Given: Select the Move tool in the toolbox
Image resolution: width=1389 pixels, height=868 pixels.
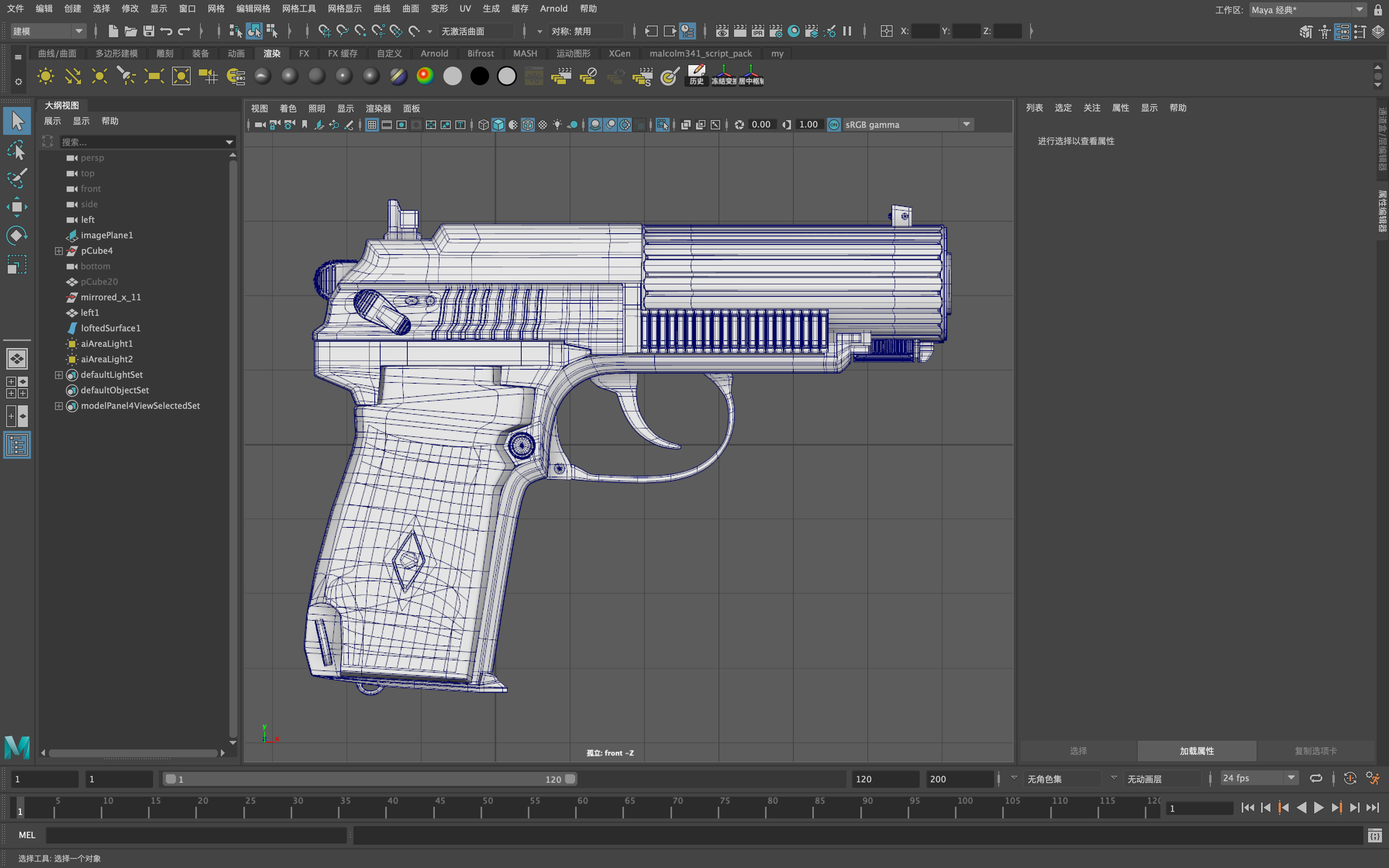Looking at the screenshot, I should pyautogui.click(x=17, y=207).
